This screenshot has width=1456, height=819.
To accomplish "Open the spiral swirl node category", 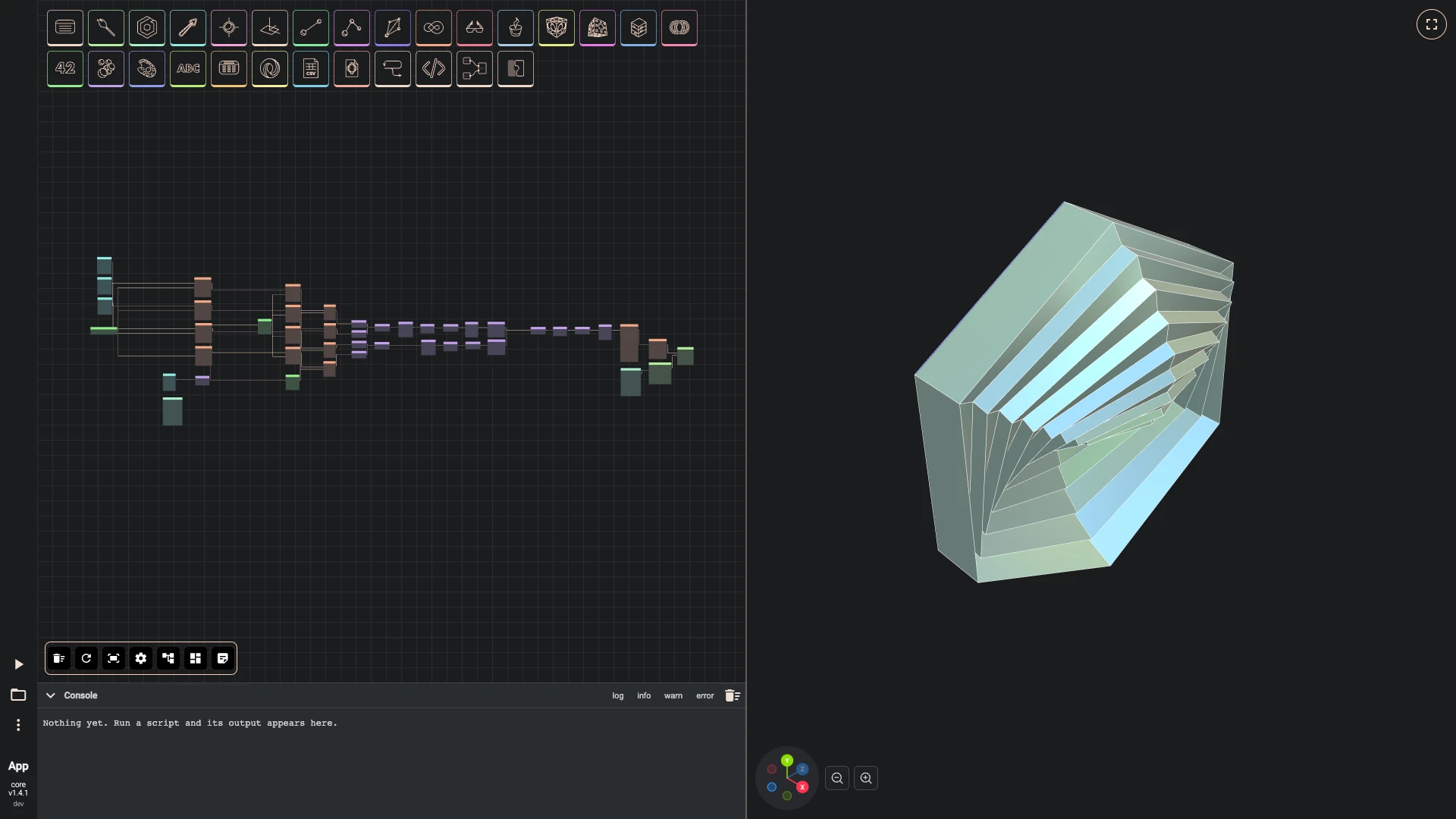I will click(x=270, y=68).
